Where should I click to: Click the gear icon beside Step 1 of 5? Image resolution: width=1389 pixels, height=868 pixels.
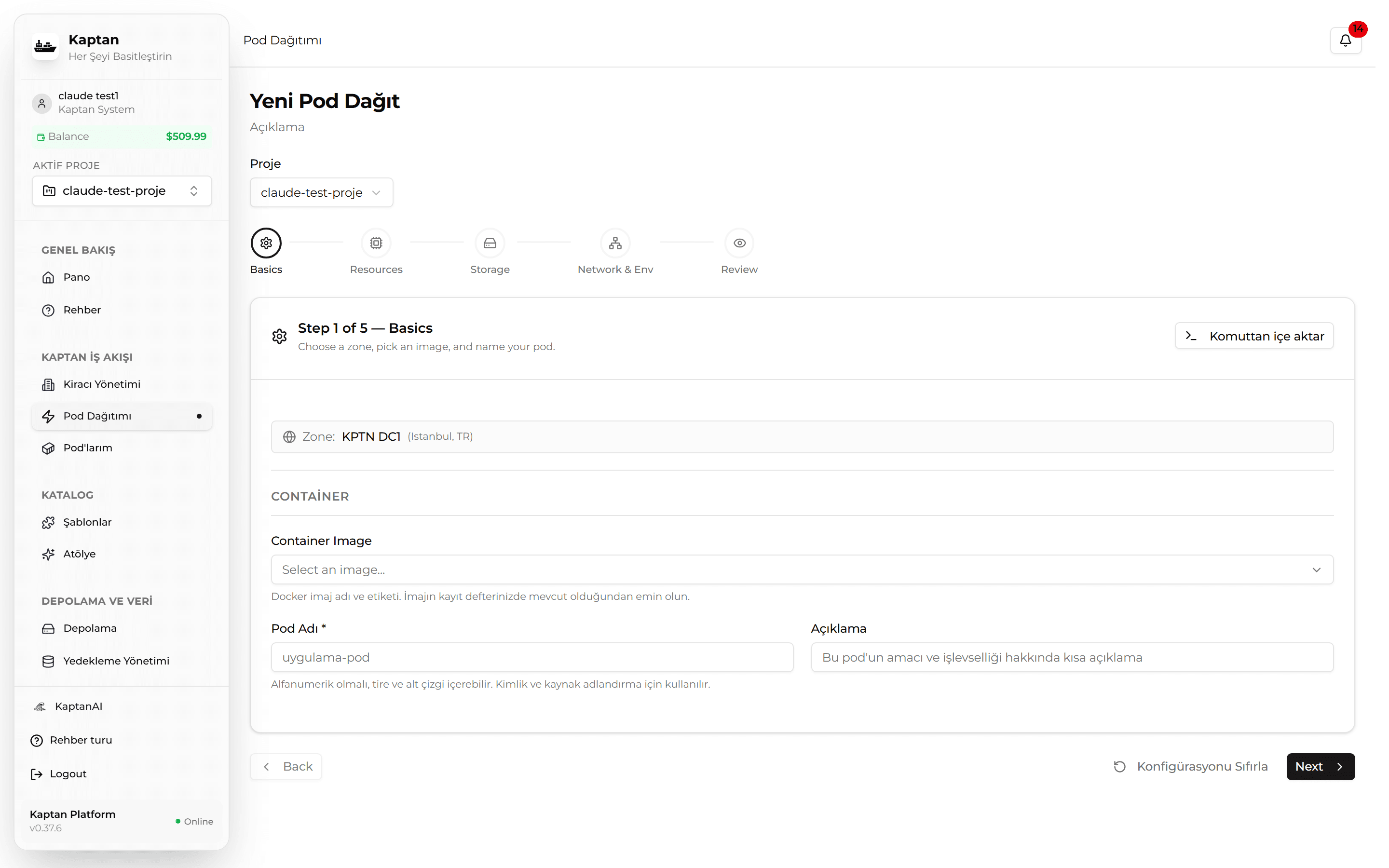click(x=280, y=337)
